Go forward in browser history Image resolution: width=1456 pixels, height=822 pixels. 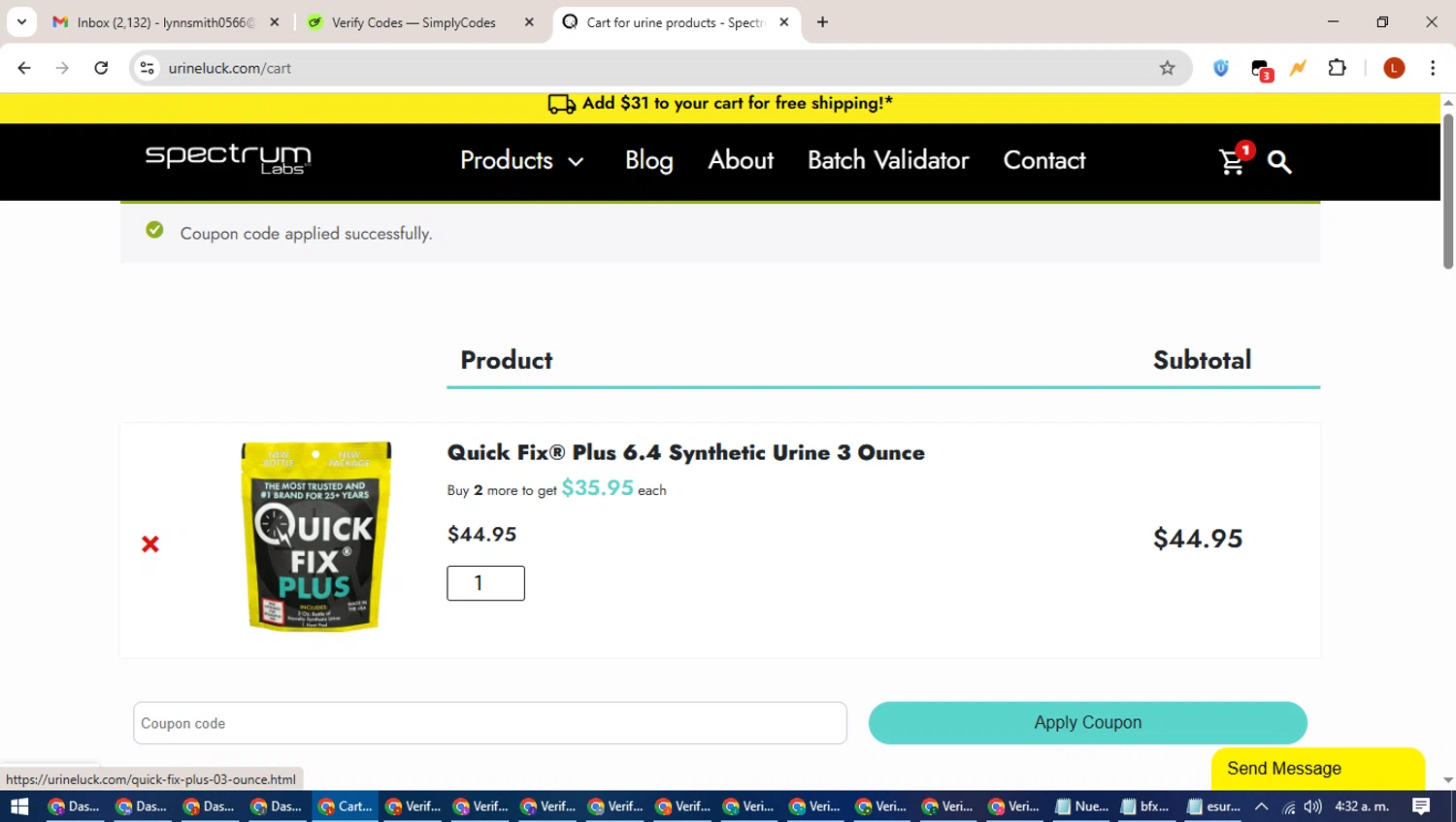tap(62, 68)
